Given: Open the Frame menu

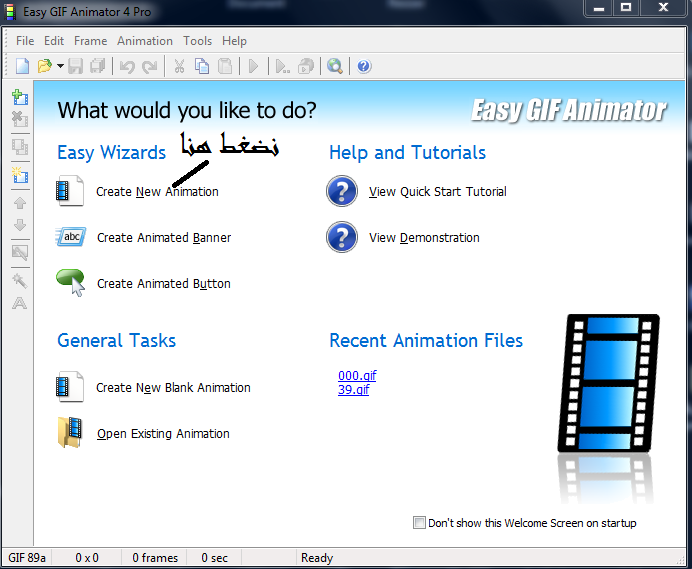Looking at the screenshot, I should pyautogui.click(x=90, y=41).
